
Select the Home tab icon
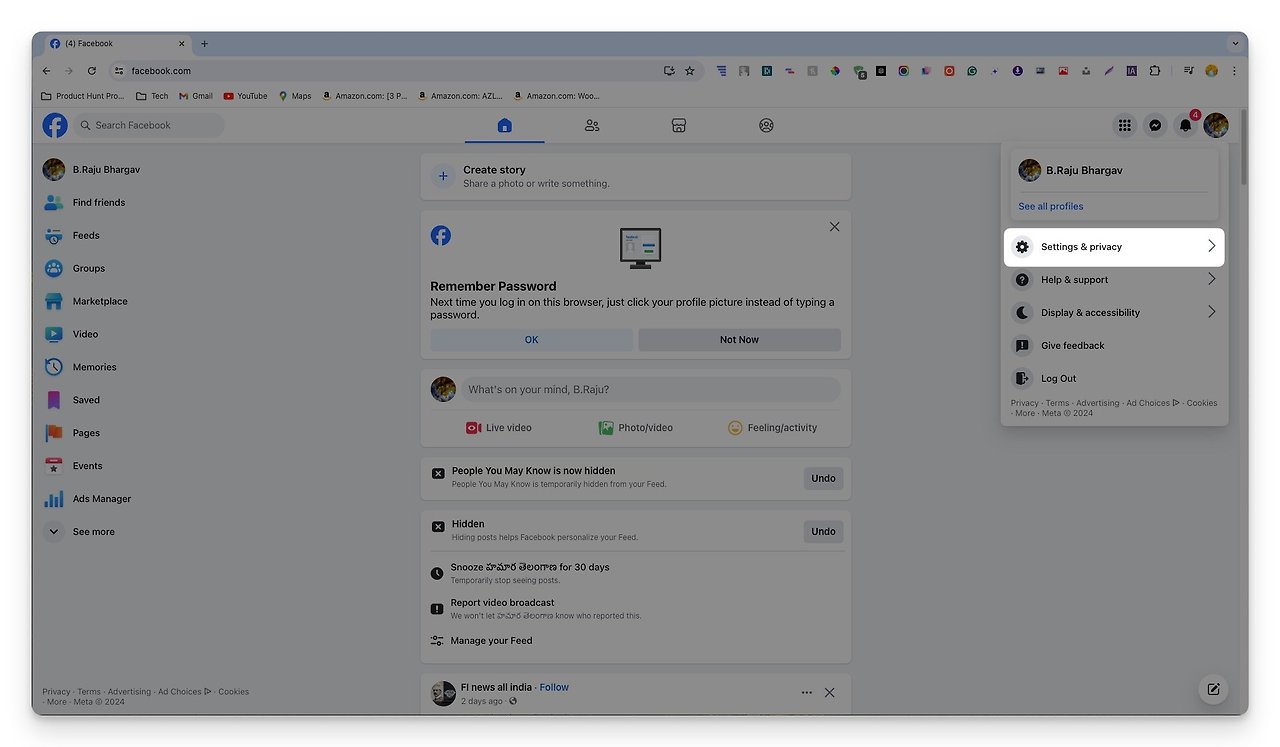pos(504,125)
